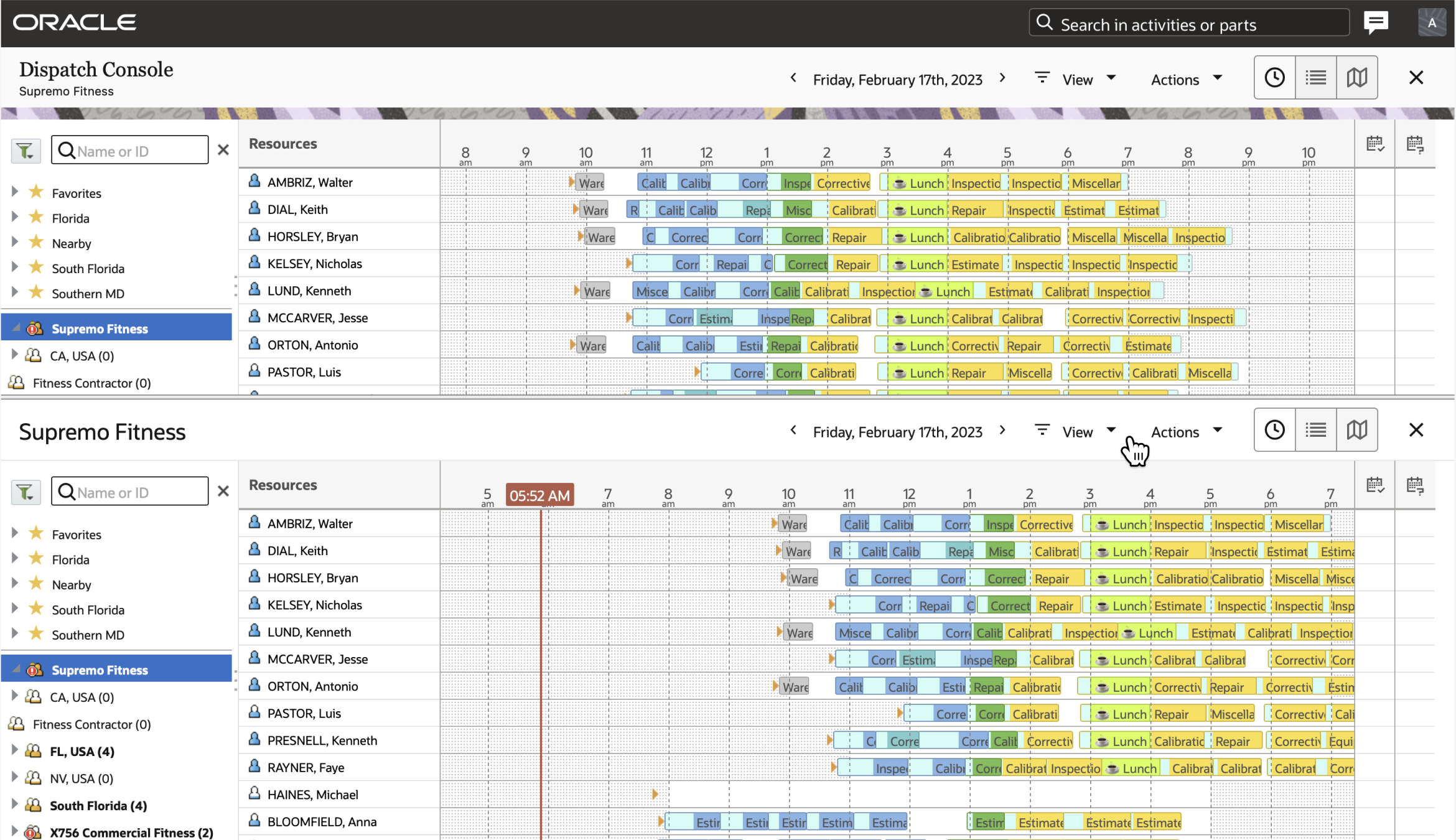Collapse Supremo Fitness in lower resource tree

coord(17,669)
